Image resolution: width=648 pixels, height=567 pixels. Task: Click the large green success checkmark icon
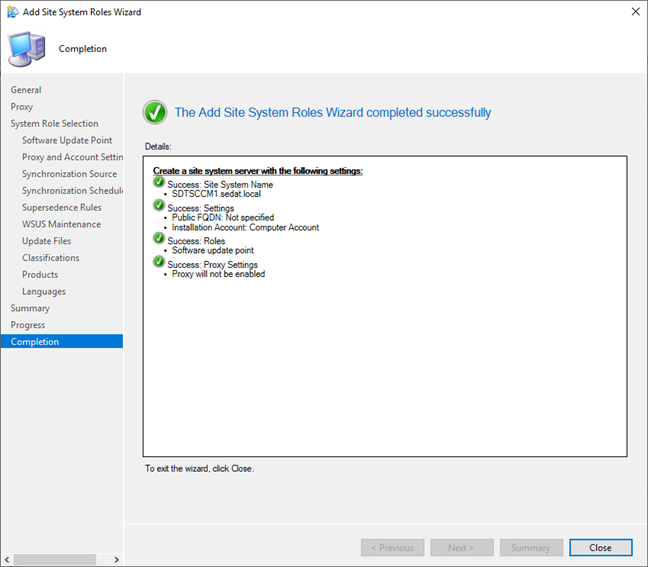click(x=155, y=112)
